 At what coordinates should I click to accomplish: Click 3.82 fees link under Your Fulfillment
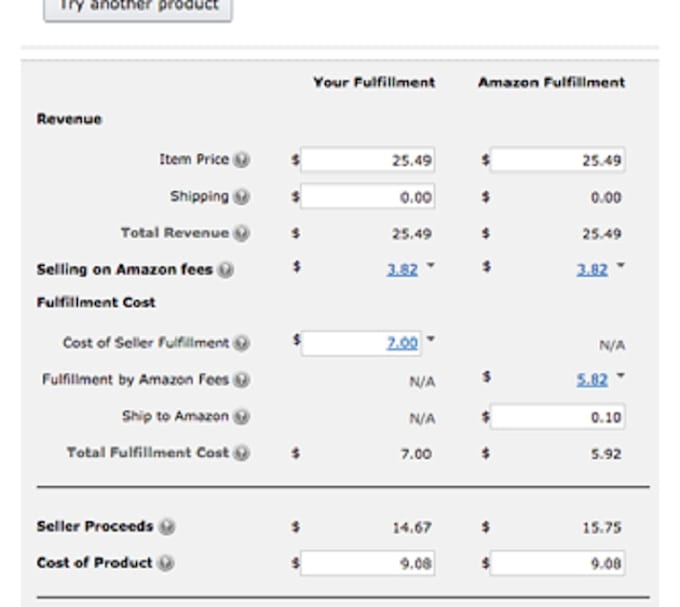(402, 270)
